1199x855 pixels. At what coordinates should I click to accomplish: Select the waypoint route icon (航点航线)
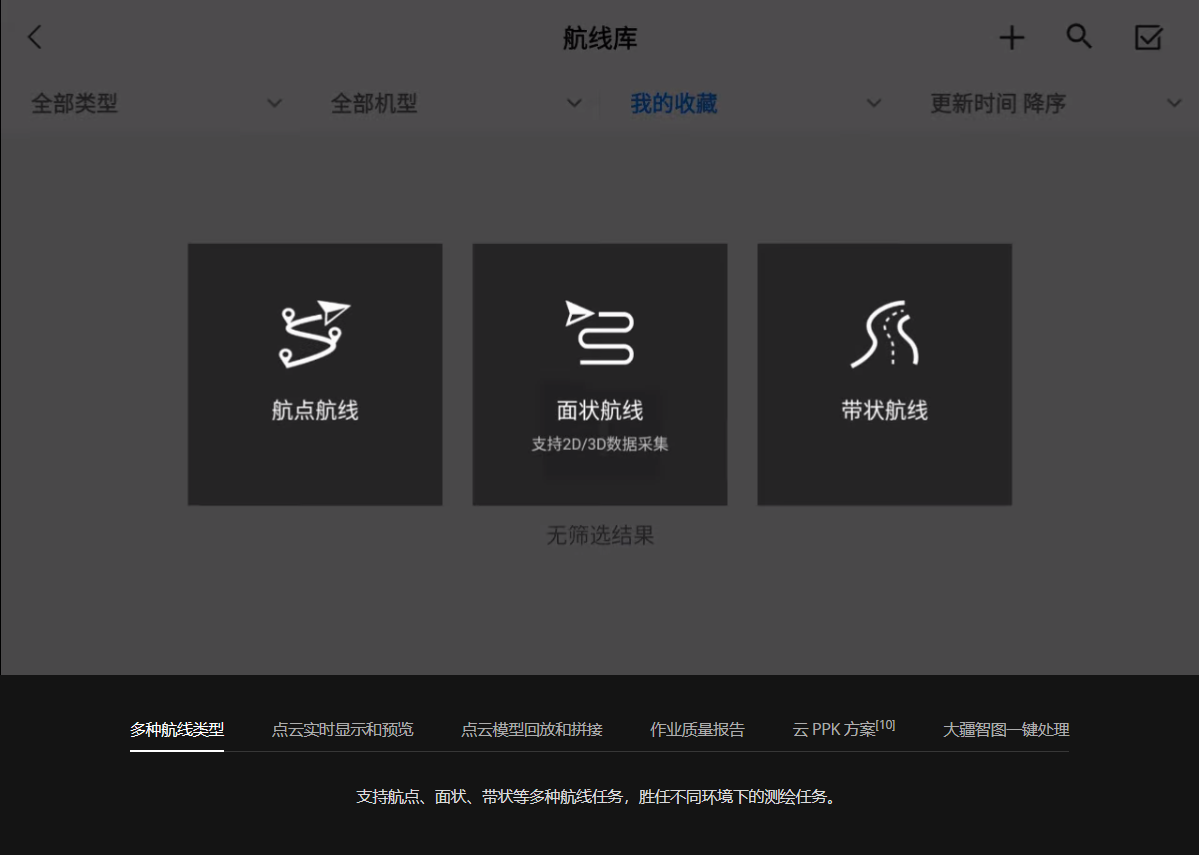[x=314, y=334]
